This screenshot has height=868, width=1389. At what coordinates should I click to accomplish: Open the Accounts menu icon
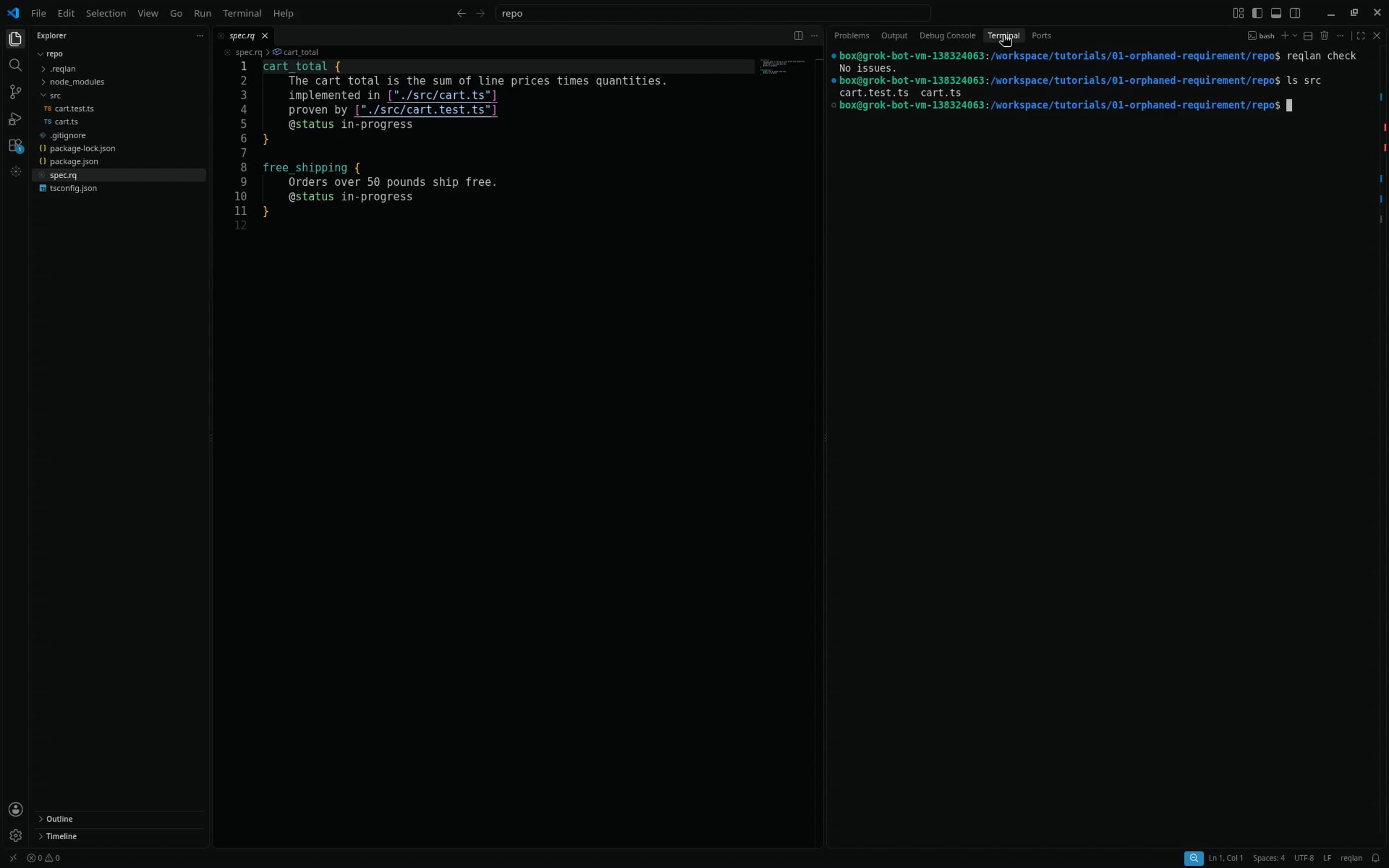(x=16, y=809)
